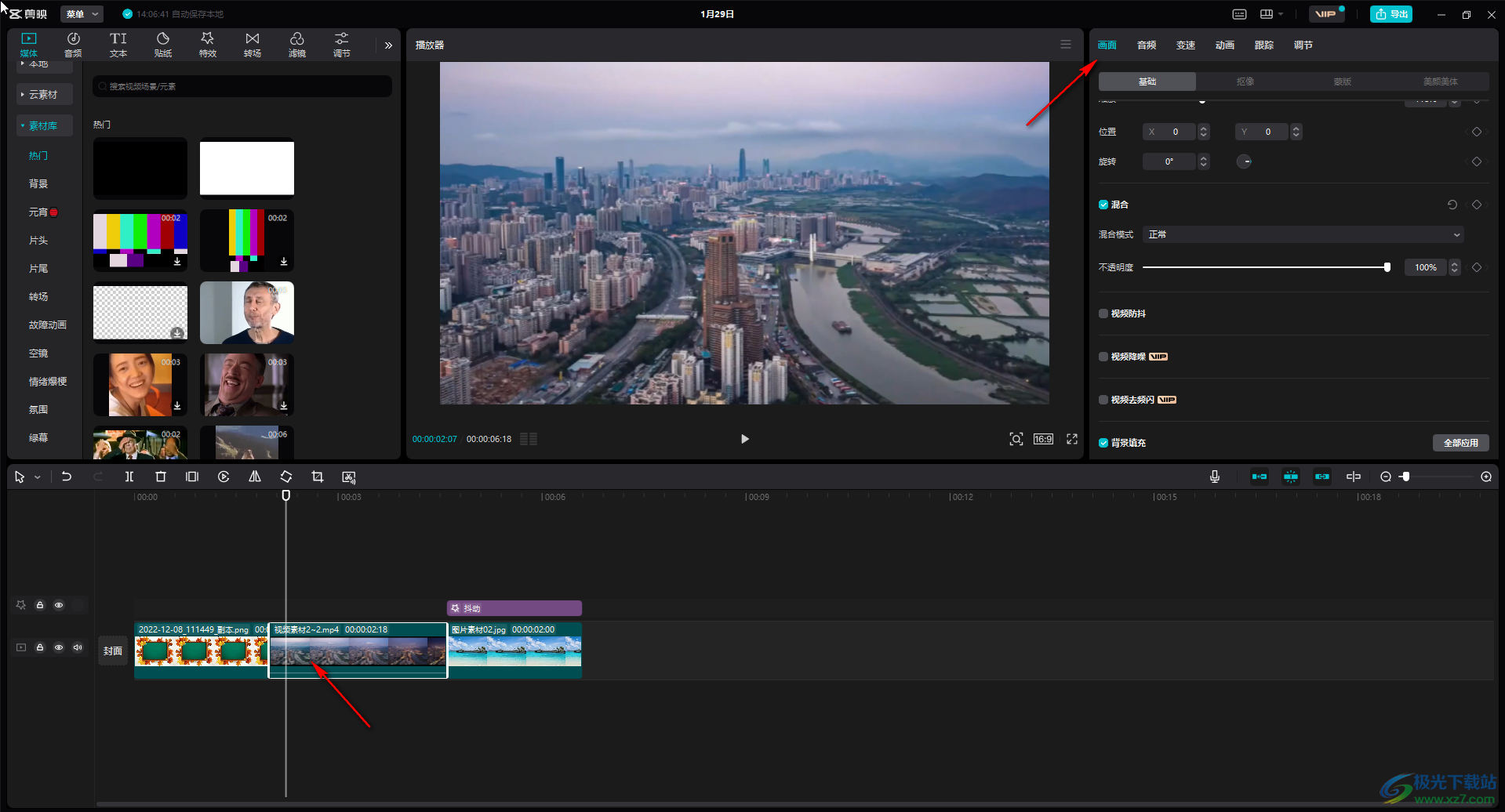Open the 特效 effects panel
Screen dimensions: 1505x812
tap(208, 45)
